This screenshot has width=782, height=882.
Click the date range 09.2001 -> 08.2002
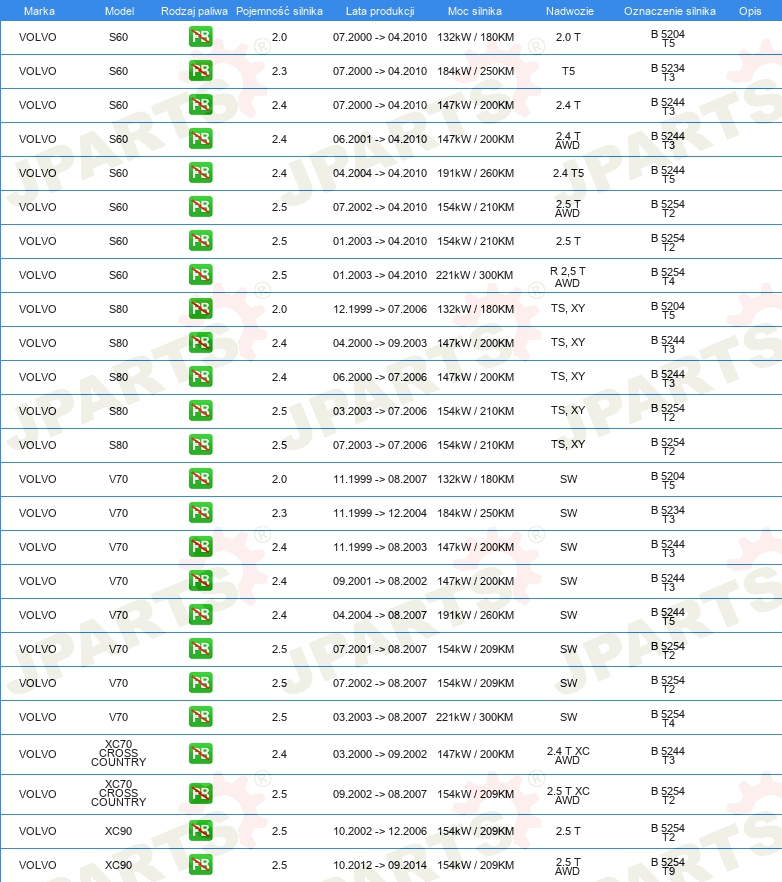(380, 582)
